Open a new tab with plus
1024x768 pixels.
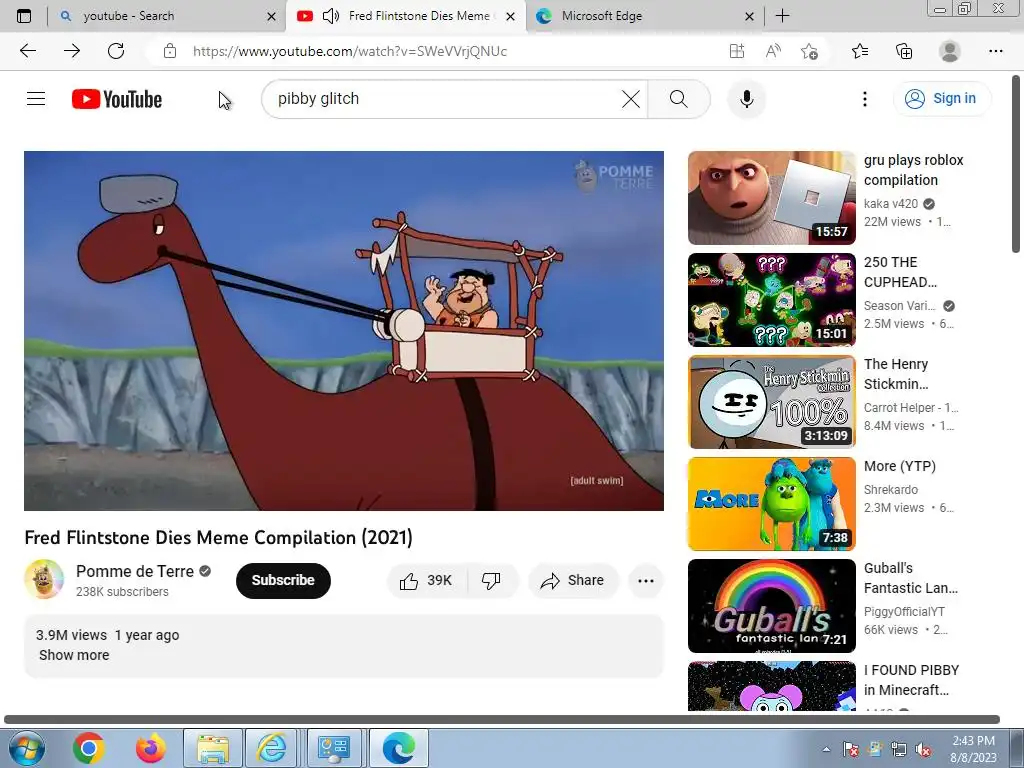(782, 16)
